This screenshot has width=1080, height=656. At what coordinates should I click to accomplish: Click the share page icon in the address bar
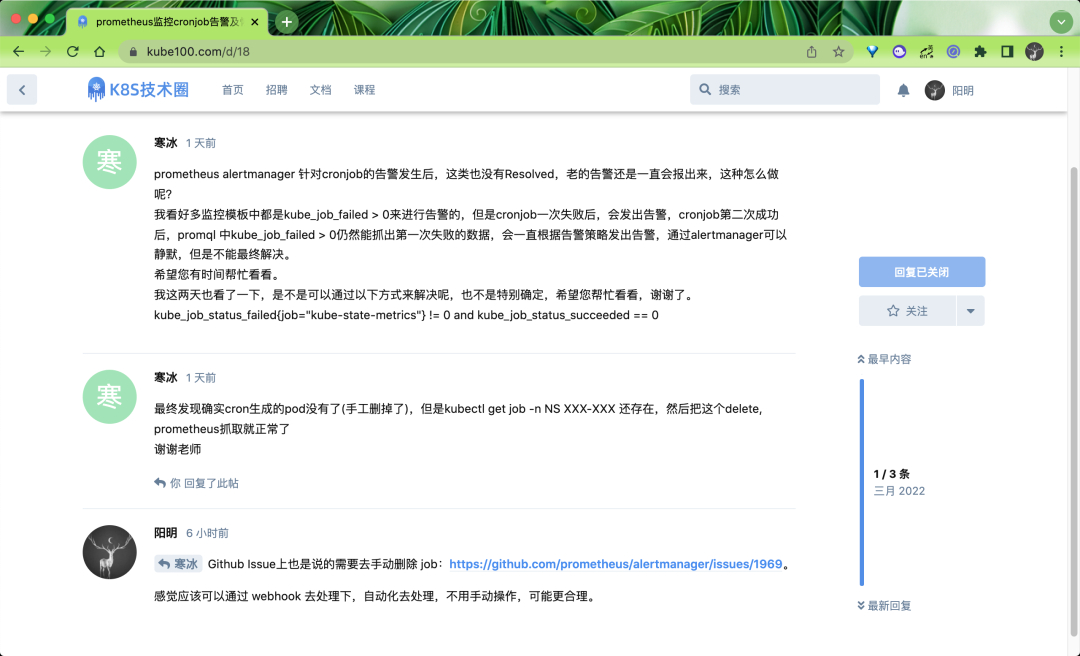click(x=811, y=52)
